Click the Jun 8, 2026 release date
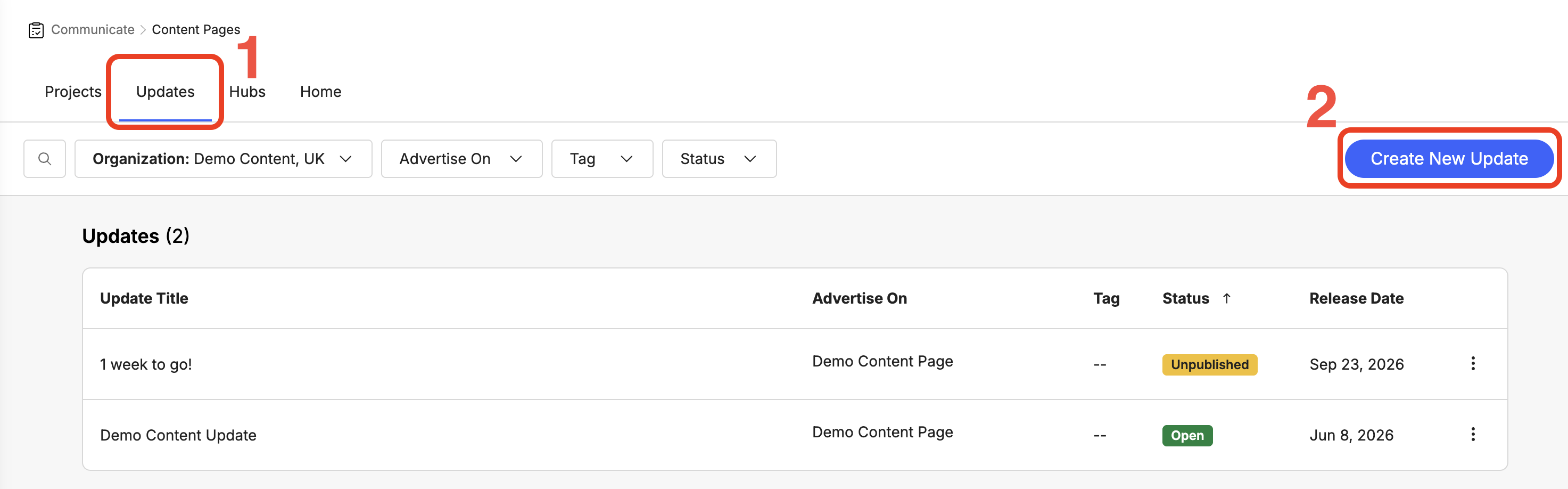Viewport: 1568px width, 489px height. (x=1351, y=435)
